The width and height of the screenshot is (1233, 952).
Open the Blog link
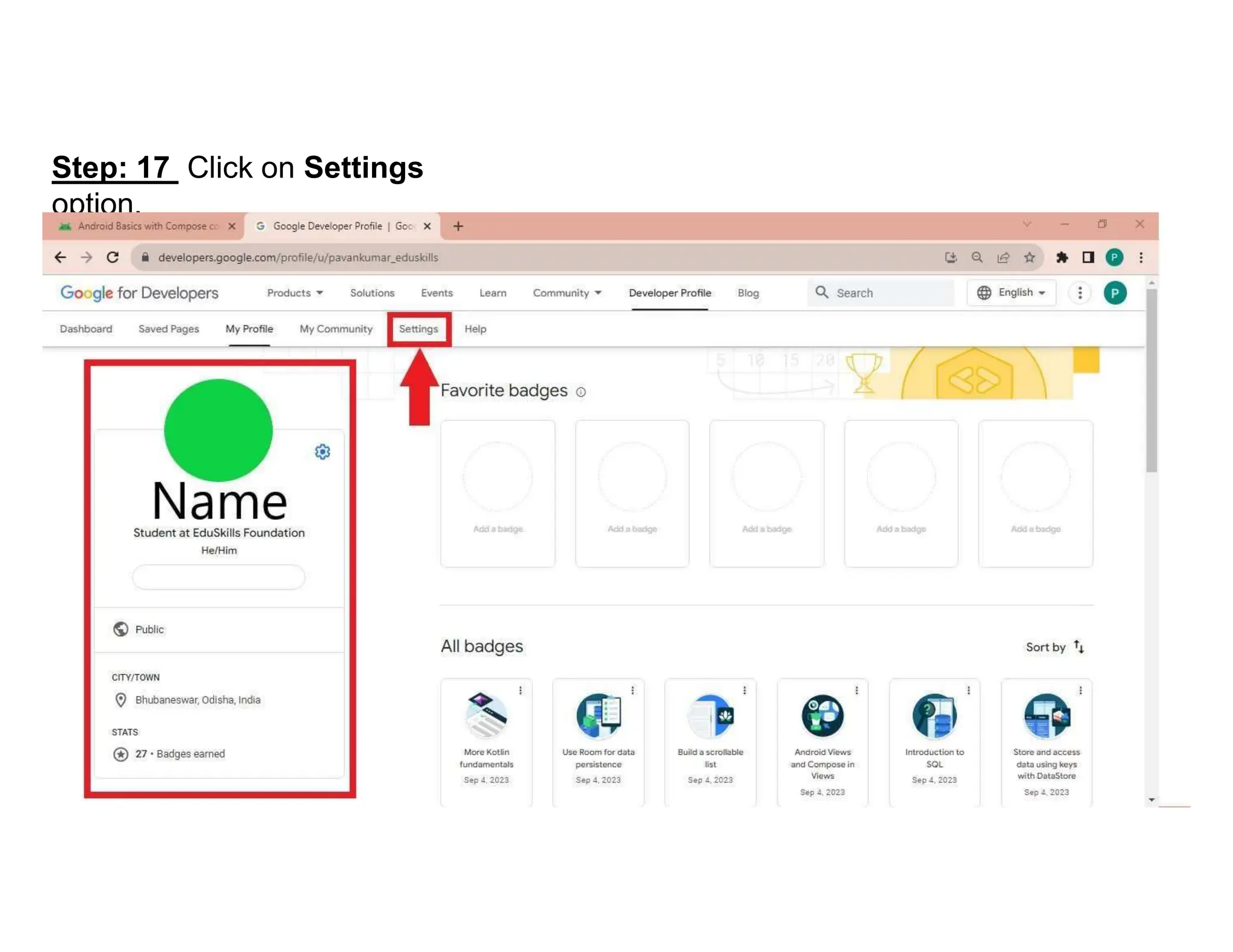click(x=748, y=293)
